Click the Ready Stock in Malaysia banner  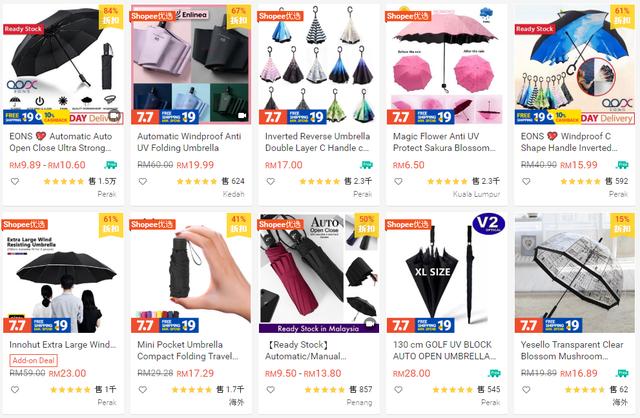[x=318, y=328]
